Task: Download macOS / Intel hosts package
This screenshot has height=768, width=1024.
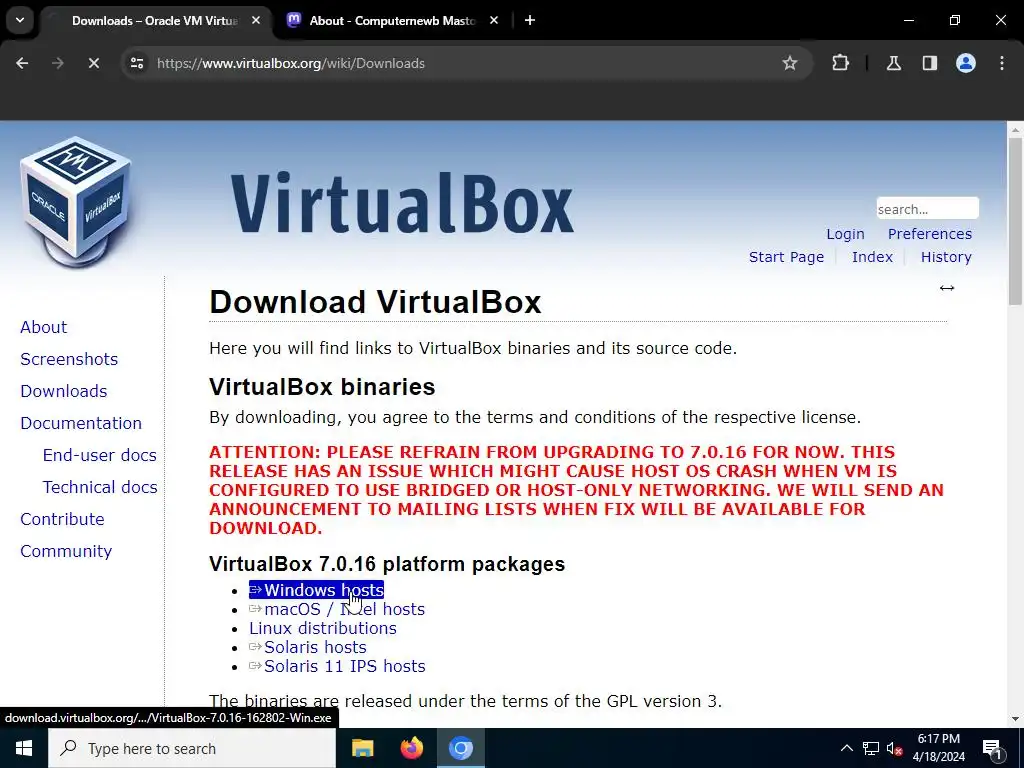Action: click(x=337, y=609)
